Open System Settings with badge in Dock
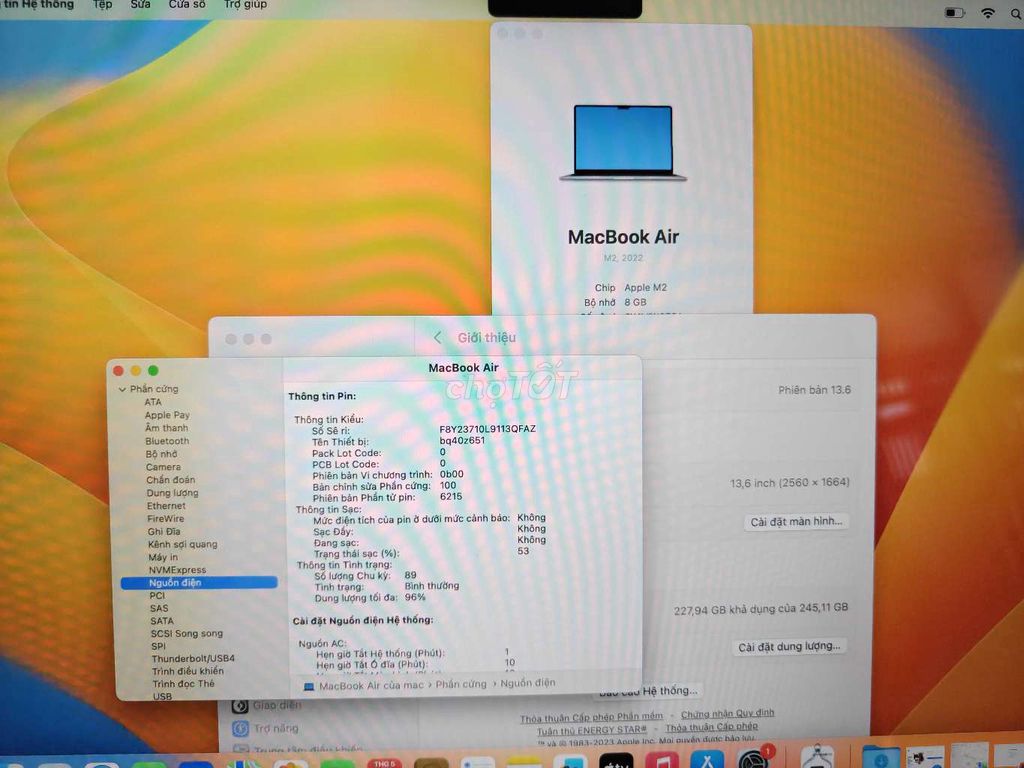The height and width of the screenshot is (768, 1024). tap(753, 758)
